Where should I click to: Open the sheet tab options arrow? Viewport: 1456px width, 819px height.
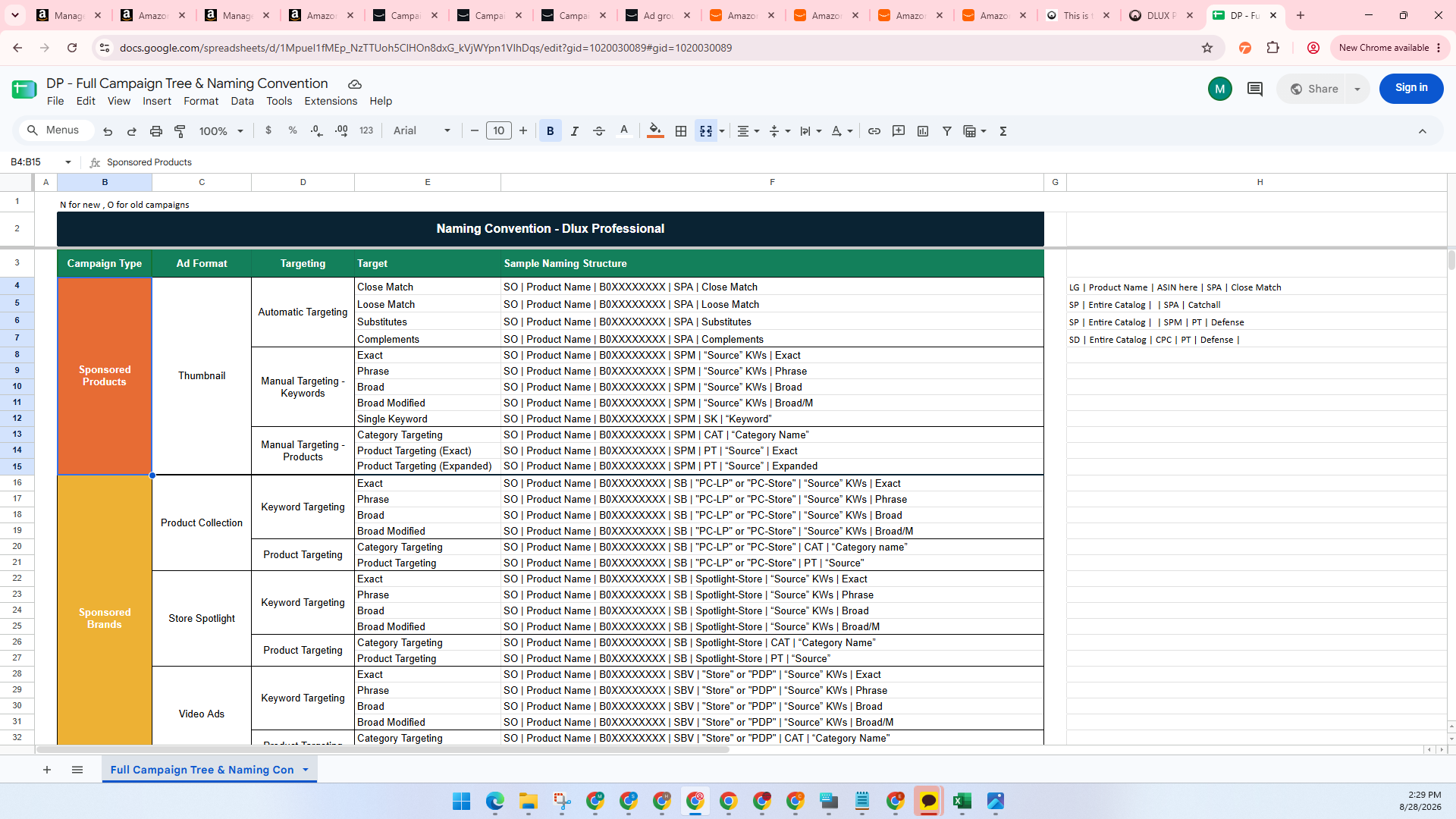pos(306,770)
